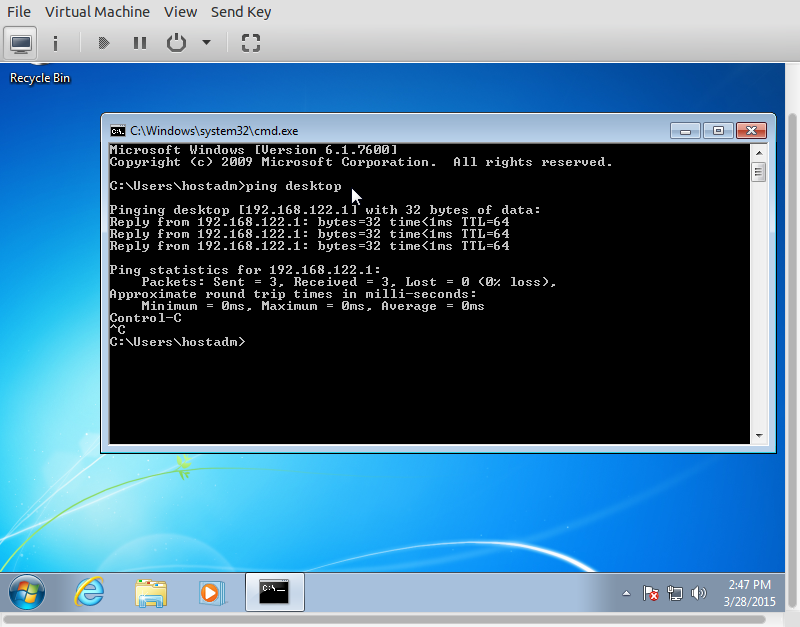Open the File menu

[x=18, y=12]
